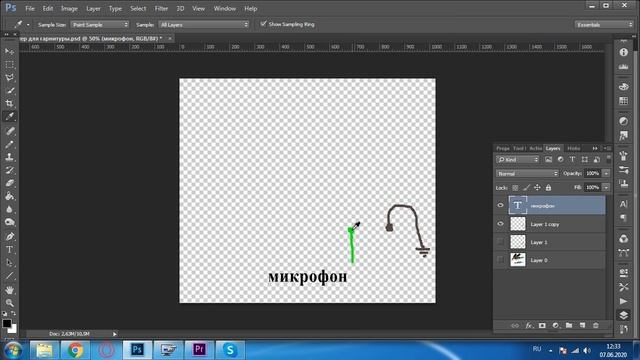Filter layers by type layers
This screenshot has width=640, height=360.
(572, 160)
